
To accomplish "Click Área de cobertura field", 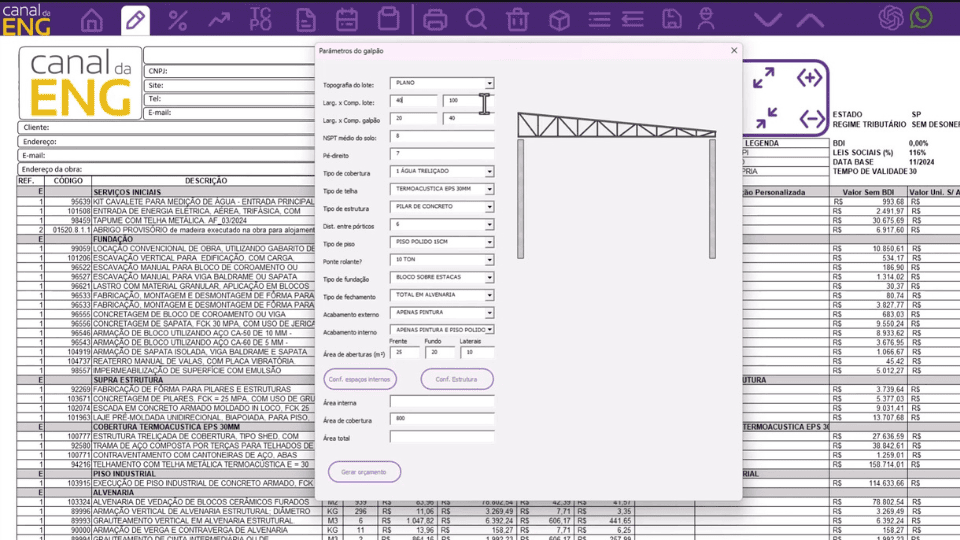I will click(x=442, y=419).
